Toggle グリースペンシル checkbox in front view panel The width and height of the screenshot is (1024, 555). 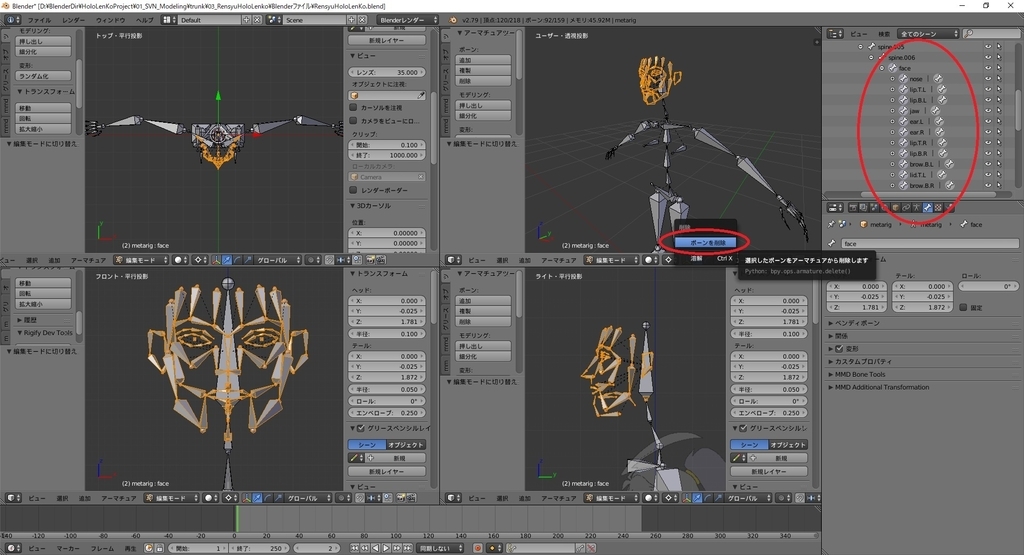pyautogui.click(x=360, y=428)
